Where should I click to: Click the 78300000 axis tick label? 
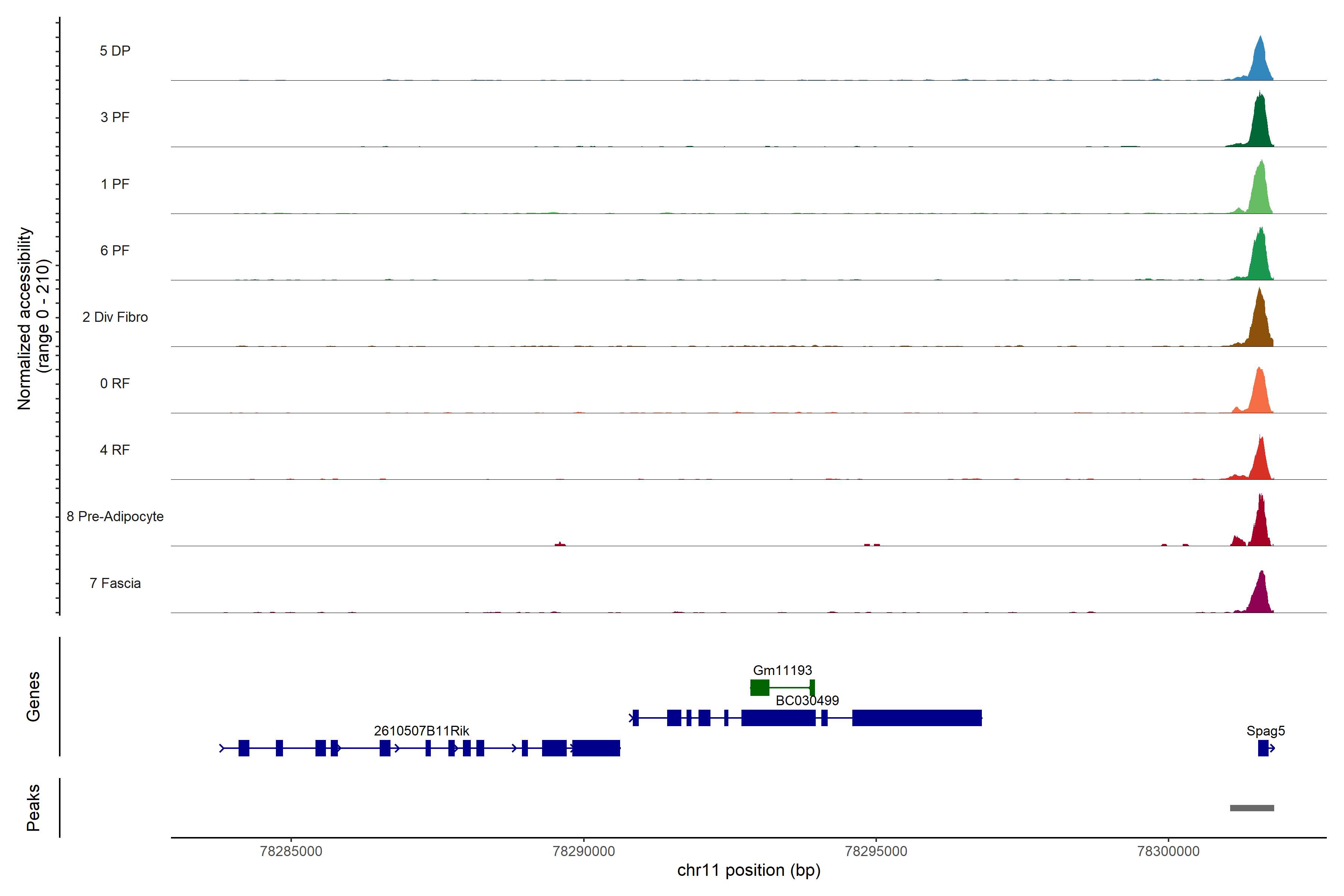pos(1168,852)
